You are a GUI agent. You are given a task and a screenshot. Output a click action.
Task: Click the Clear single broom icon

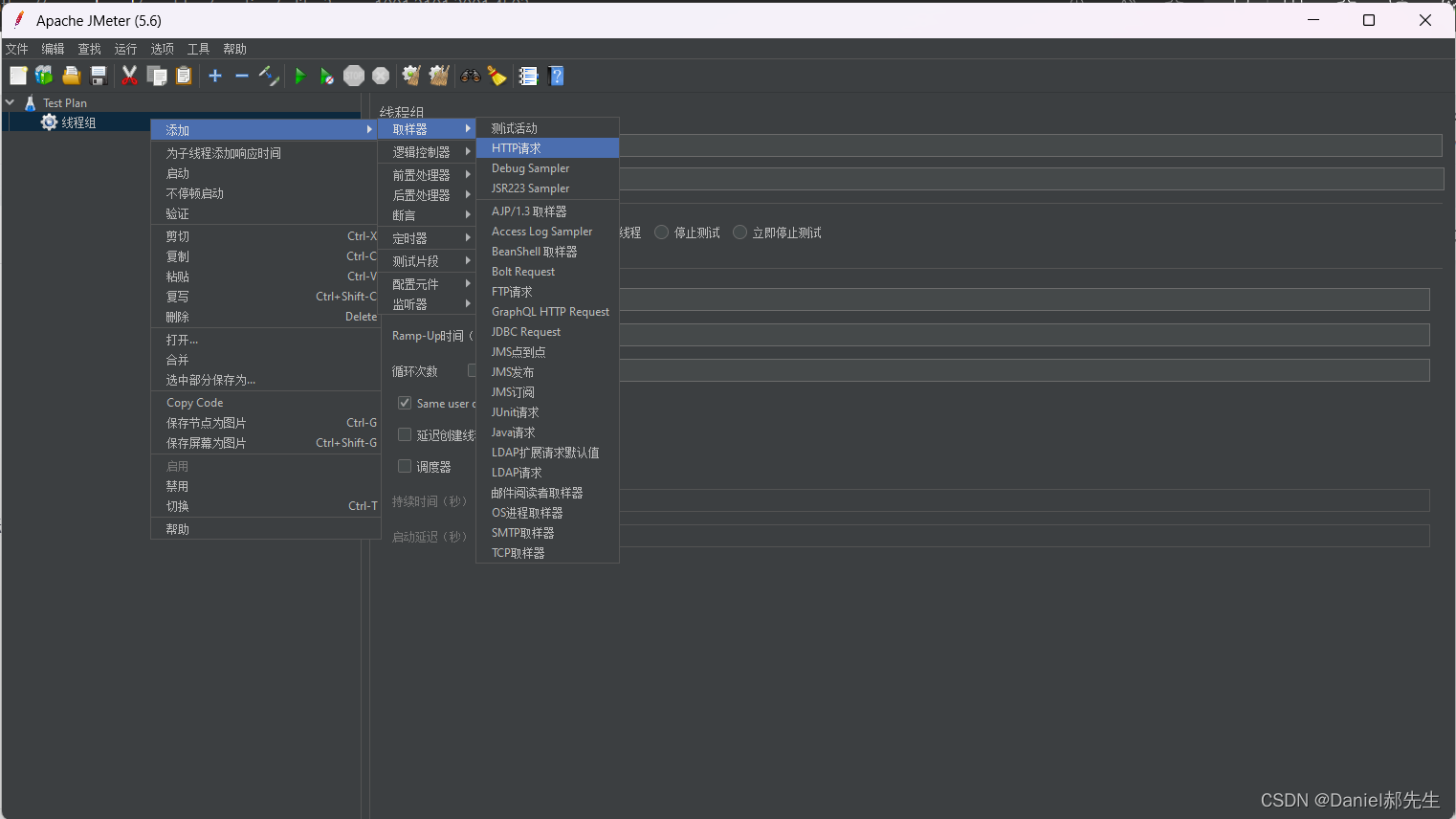(411, 76)
